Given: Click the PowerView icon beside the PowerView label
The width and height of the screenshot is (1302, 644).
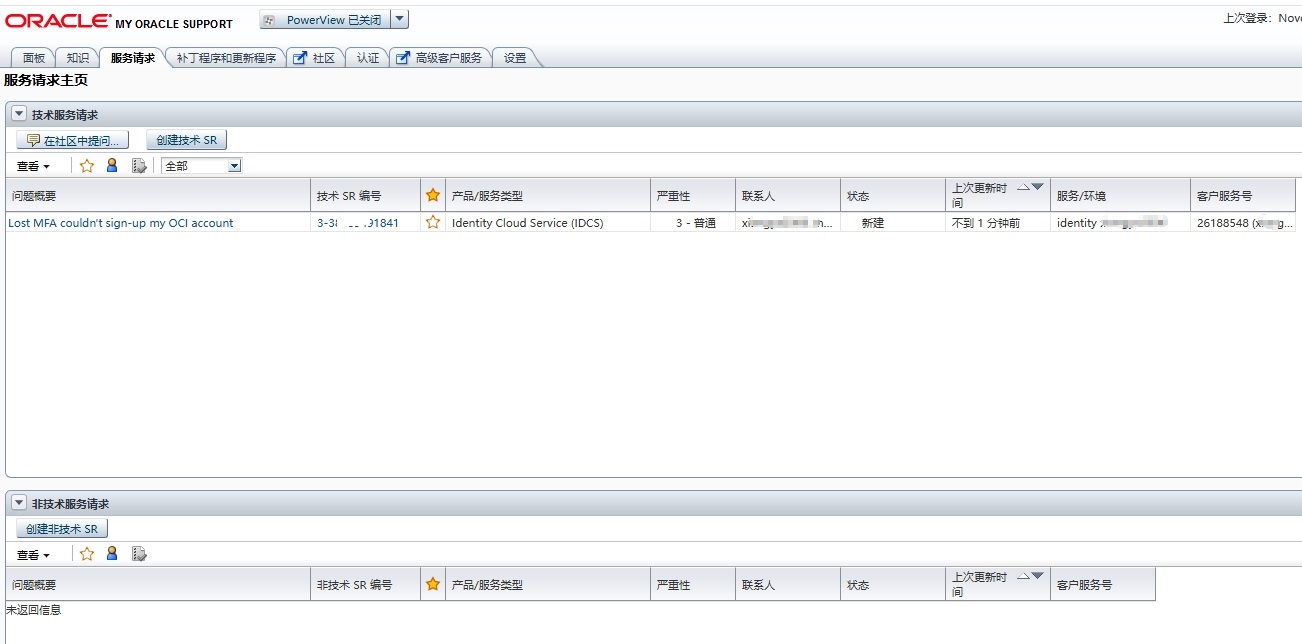Looking at the screenshot, I should point(268,20).
